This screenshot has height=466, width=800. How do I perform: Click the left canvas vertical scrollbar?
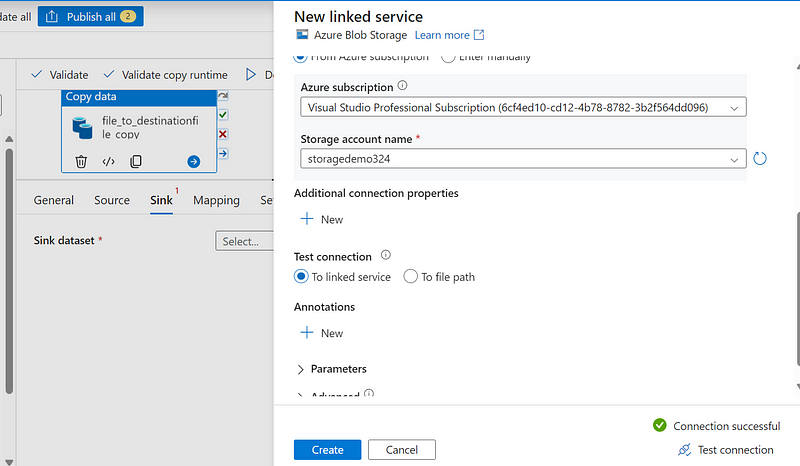9,271
